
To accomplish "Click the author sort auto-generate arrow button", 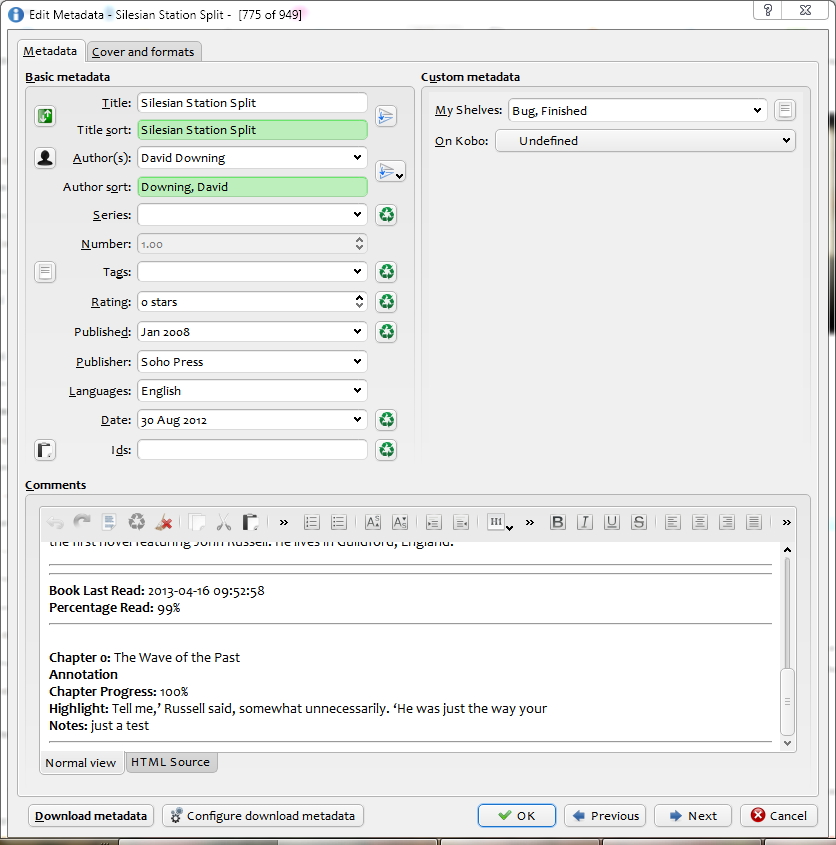I will tap(390, 171).
